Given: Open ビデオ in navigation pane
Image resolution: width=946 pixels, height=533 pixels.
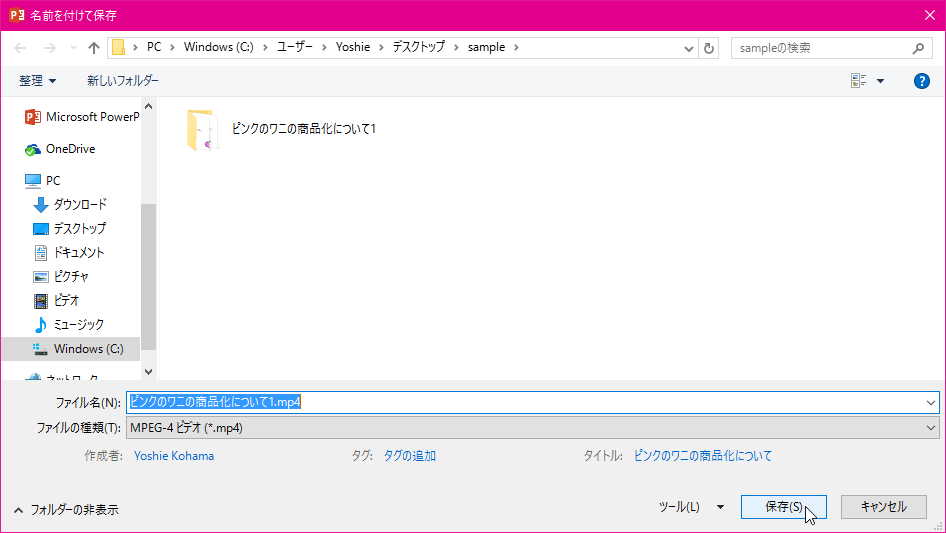Looking at the screenshot, I should (x=56, y=301).
